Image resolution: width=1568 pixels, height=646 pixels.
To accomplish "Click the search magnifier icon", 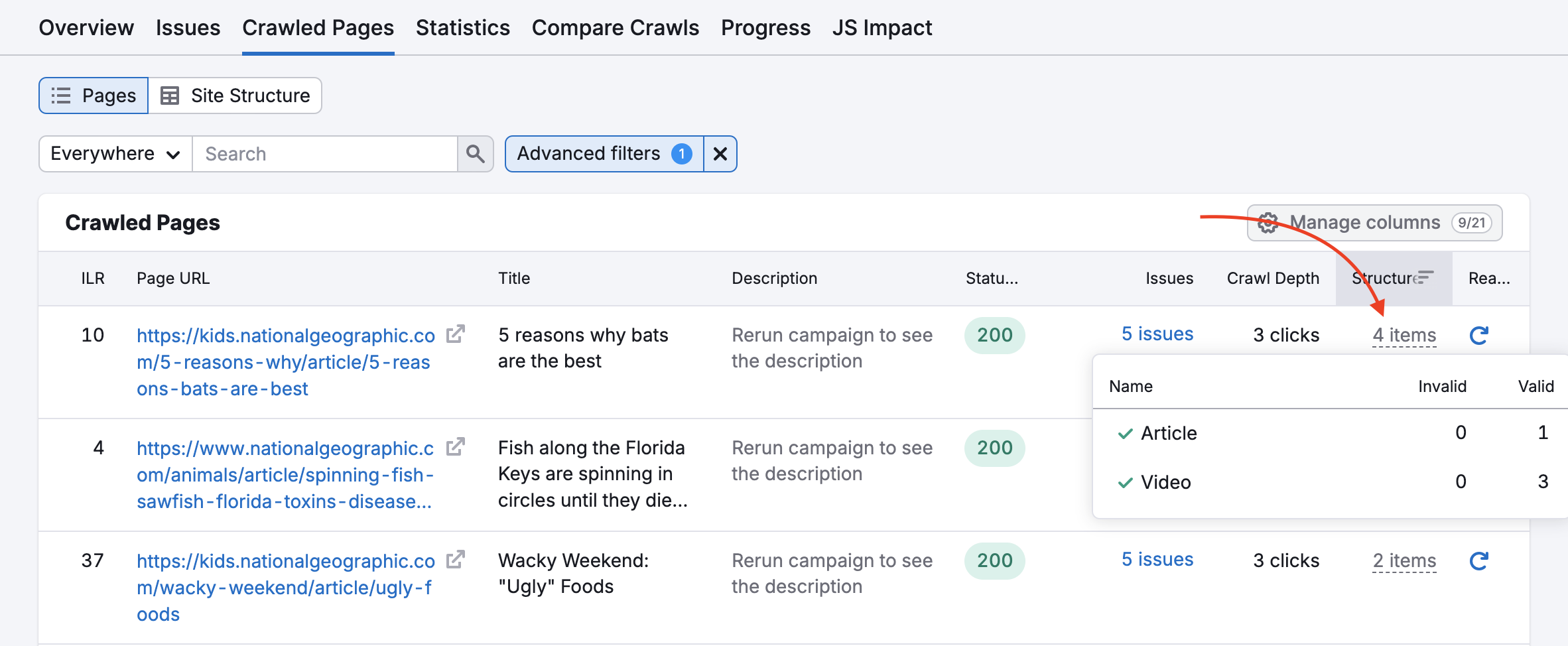I will (x=475, y=153).
